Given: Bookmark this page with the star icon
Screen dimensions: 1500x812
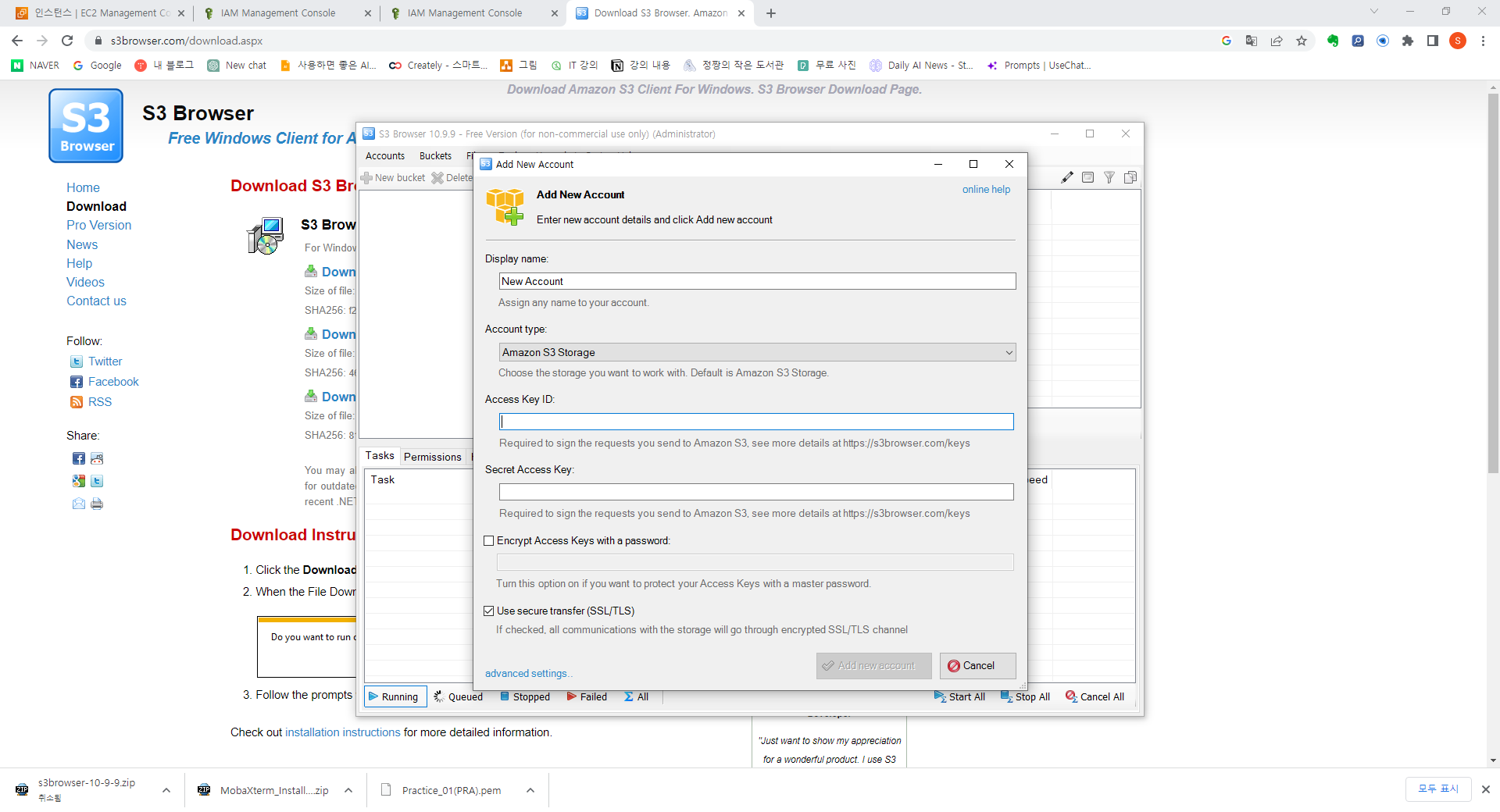Looking at the screenshot, I should (1302, 41).
